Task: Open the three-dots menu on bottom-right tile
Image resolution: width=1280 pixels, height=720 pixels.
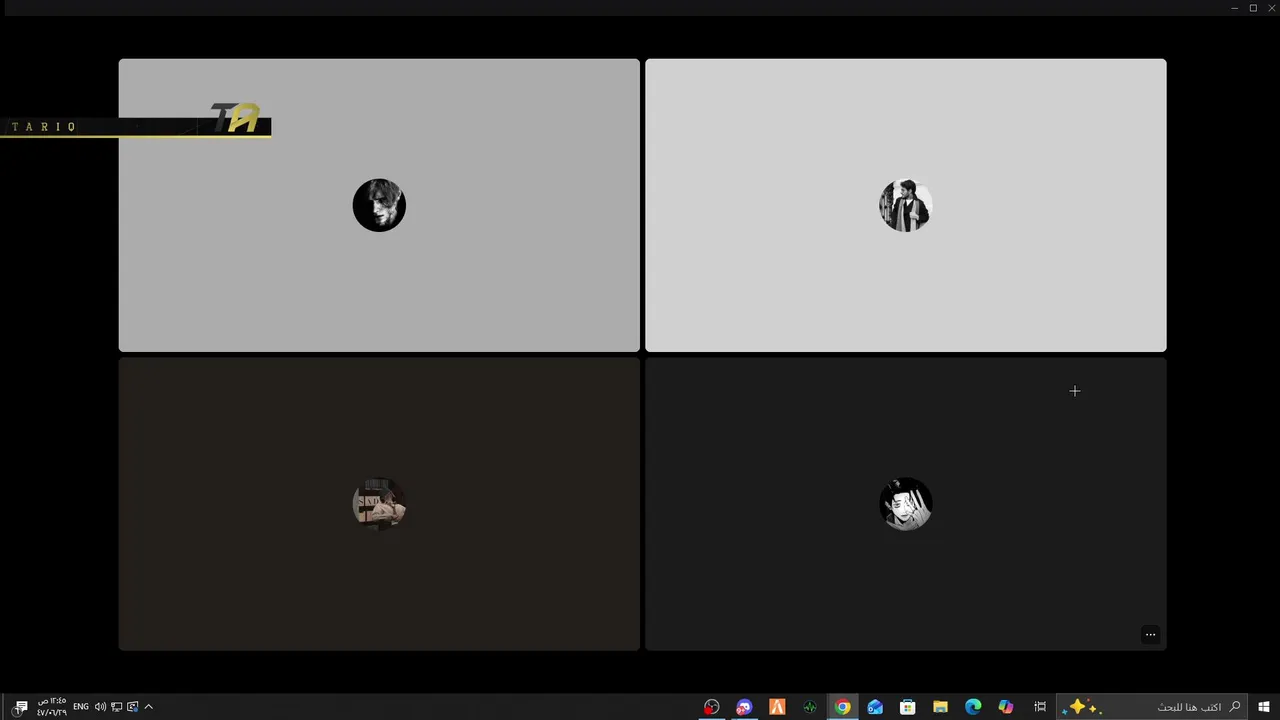Action: point(1150,635)
